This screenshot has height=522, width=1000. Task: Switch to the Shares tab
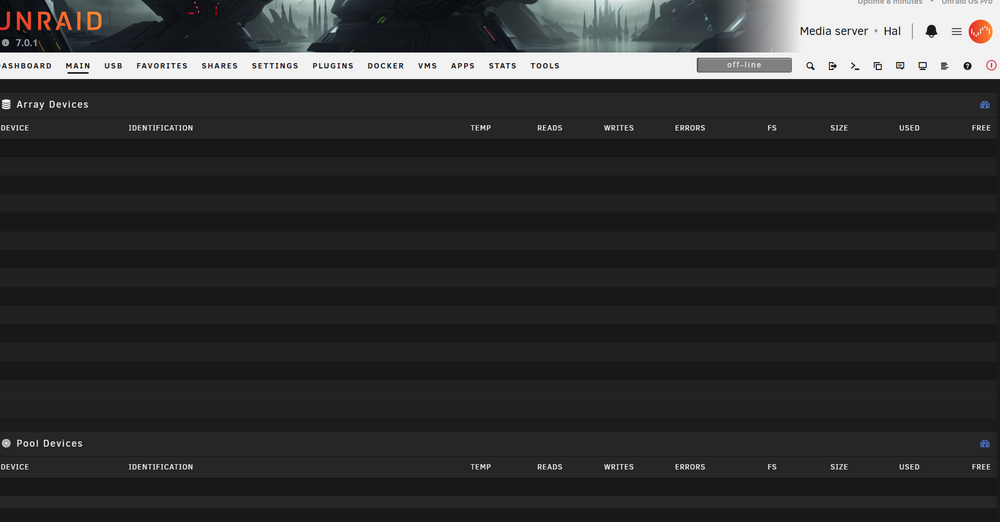[x=219, y=66]
